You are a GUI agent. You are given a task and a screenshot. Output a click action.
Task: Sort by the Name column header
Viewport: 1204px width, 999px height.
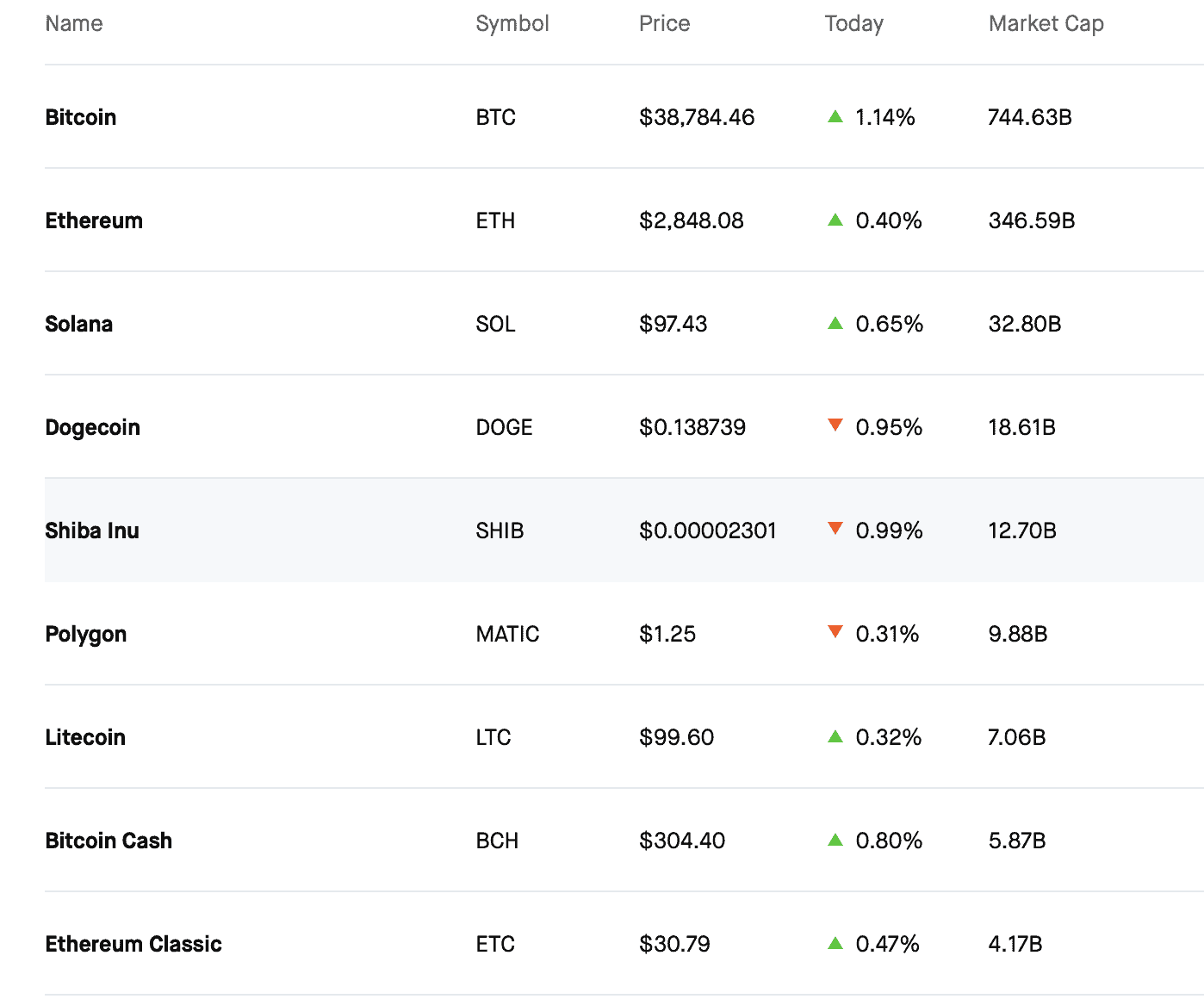click(x=74, y=23)
